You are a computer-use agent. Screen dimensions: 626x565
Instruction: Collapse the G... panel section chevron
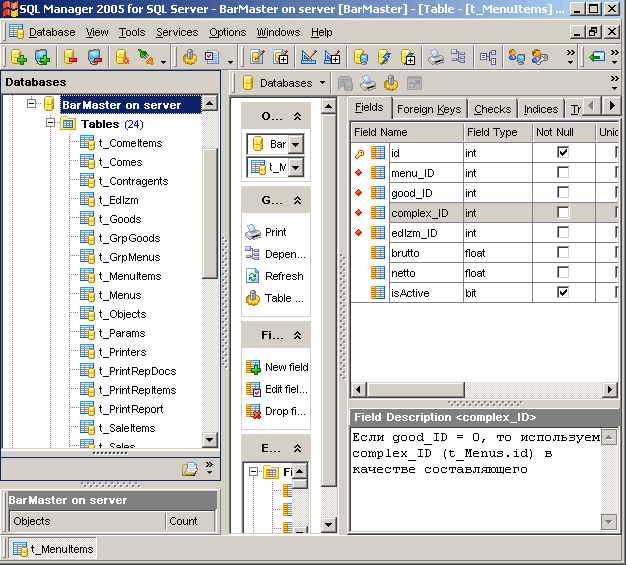(x=297, y=200)
